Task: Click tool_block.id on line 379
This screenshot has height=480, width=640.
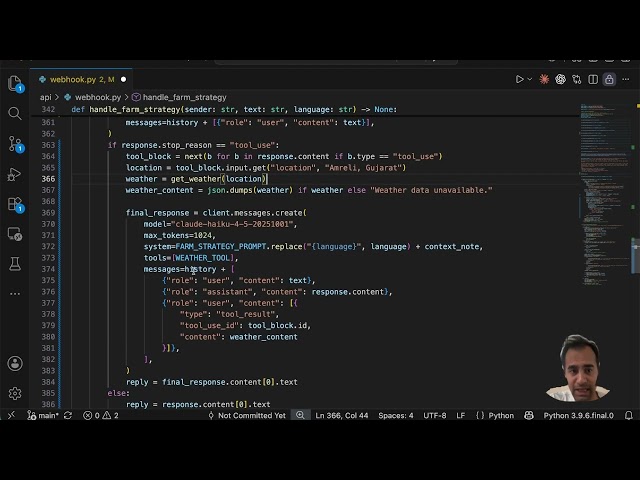Action: [x=278, y=325]
